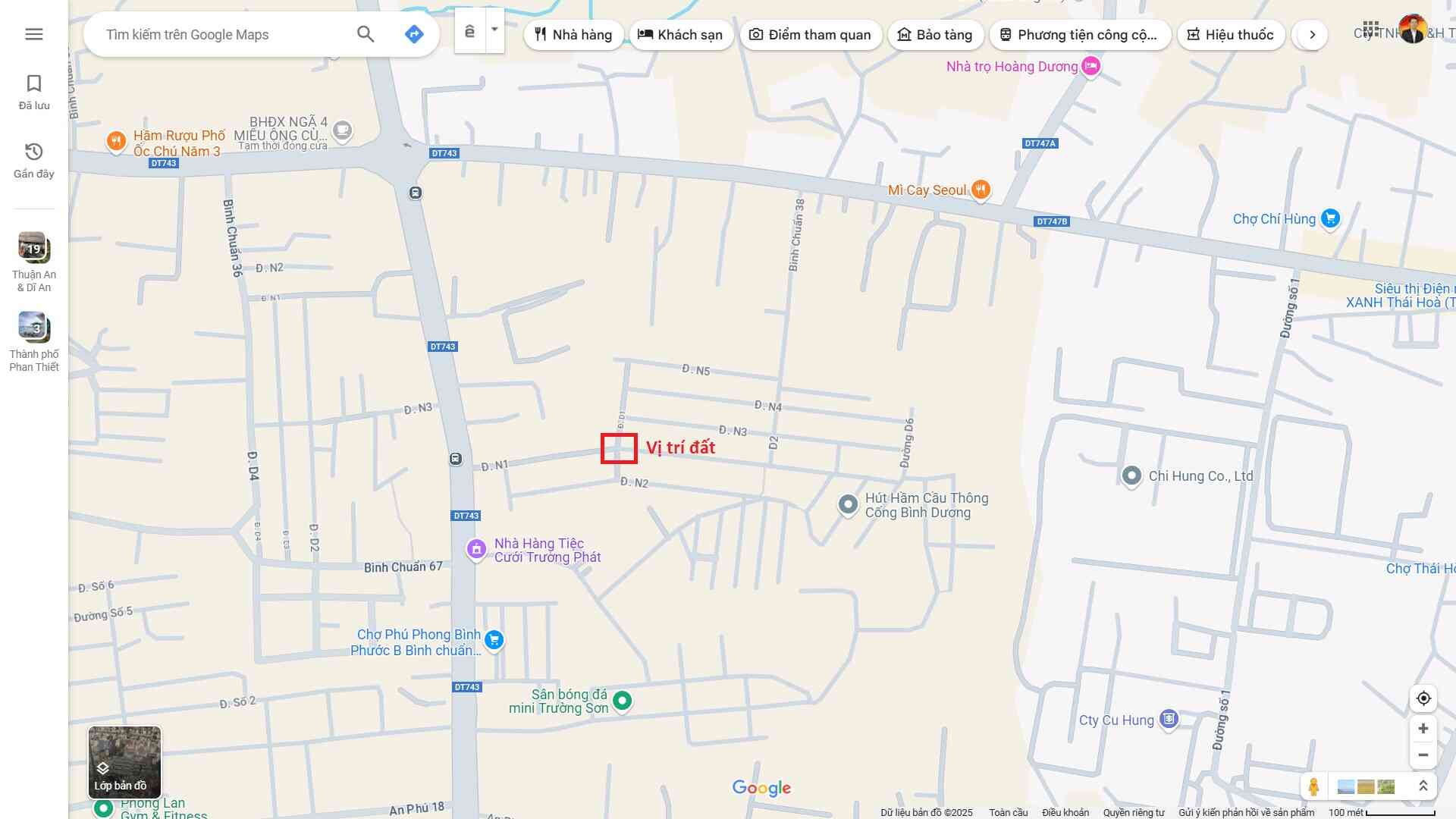1456x819 pixels.
Task: Zoom out with the minus button
Action: (1423, 755)
